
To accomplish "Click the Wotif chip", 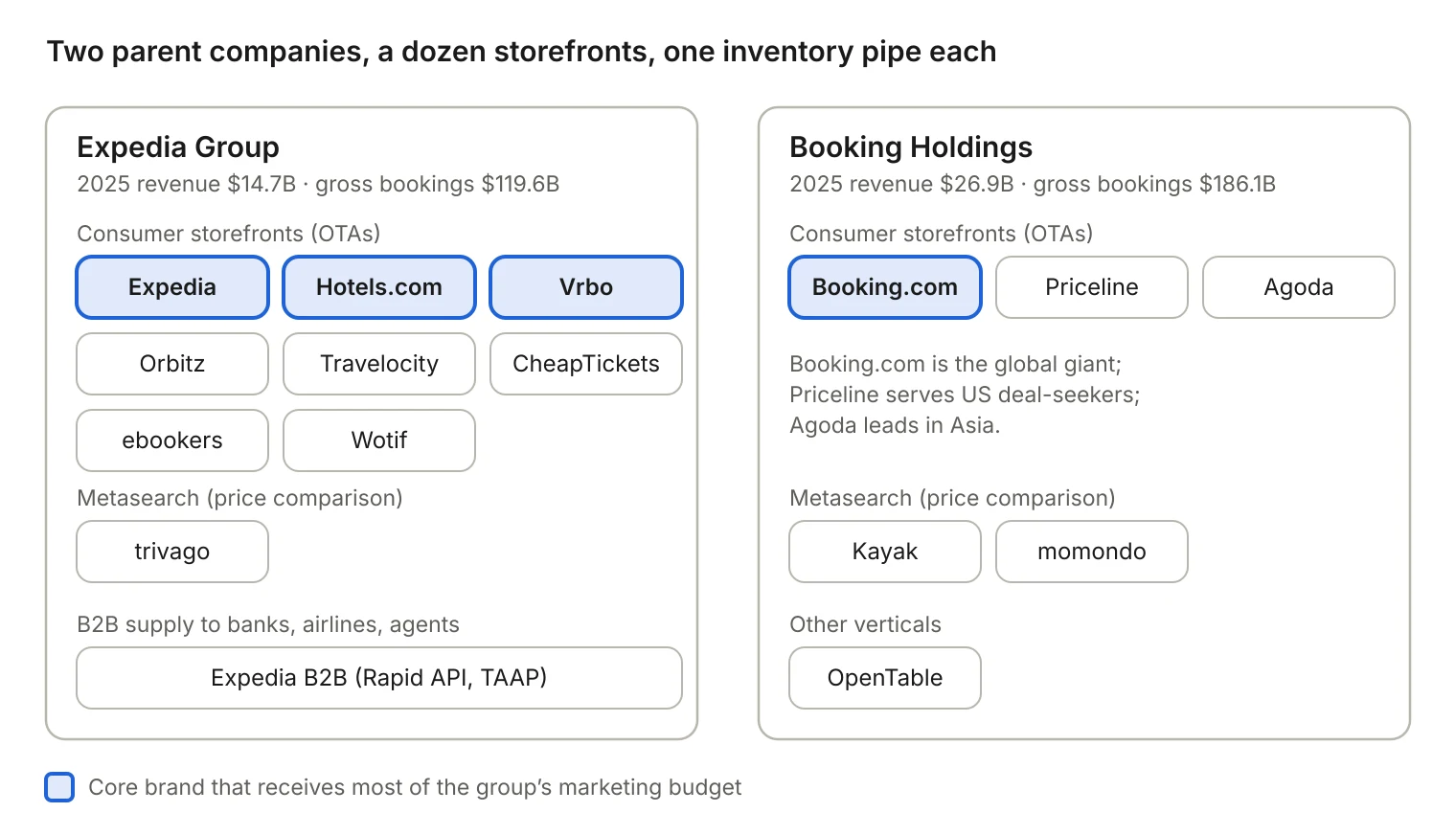I will pyautogui.click(x=379, y=440).
